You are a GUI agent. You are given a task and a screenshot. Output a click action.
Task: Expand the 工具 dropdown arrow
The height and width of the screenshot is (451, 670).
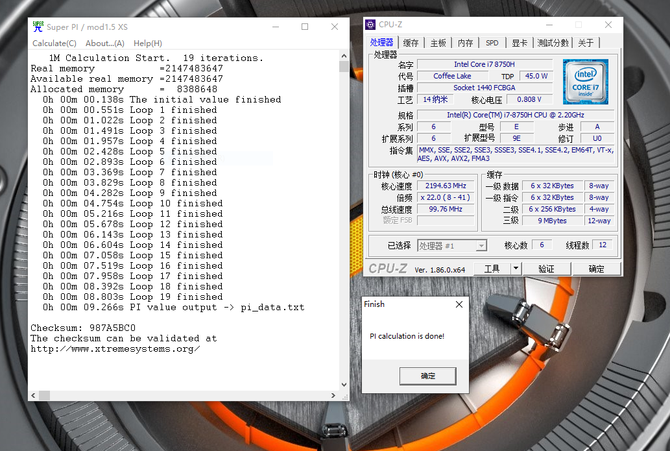(x=517, y=269)
